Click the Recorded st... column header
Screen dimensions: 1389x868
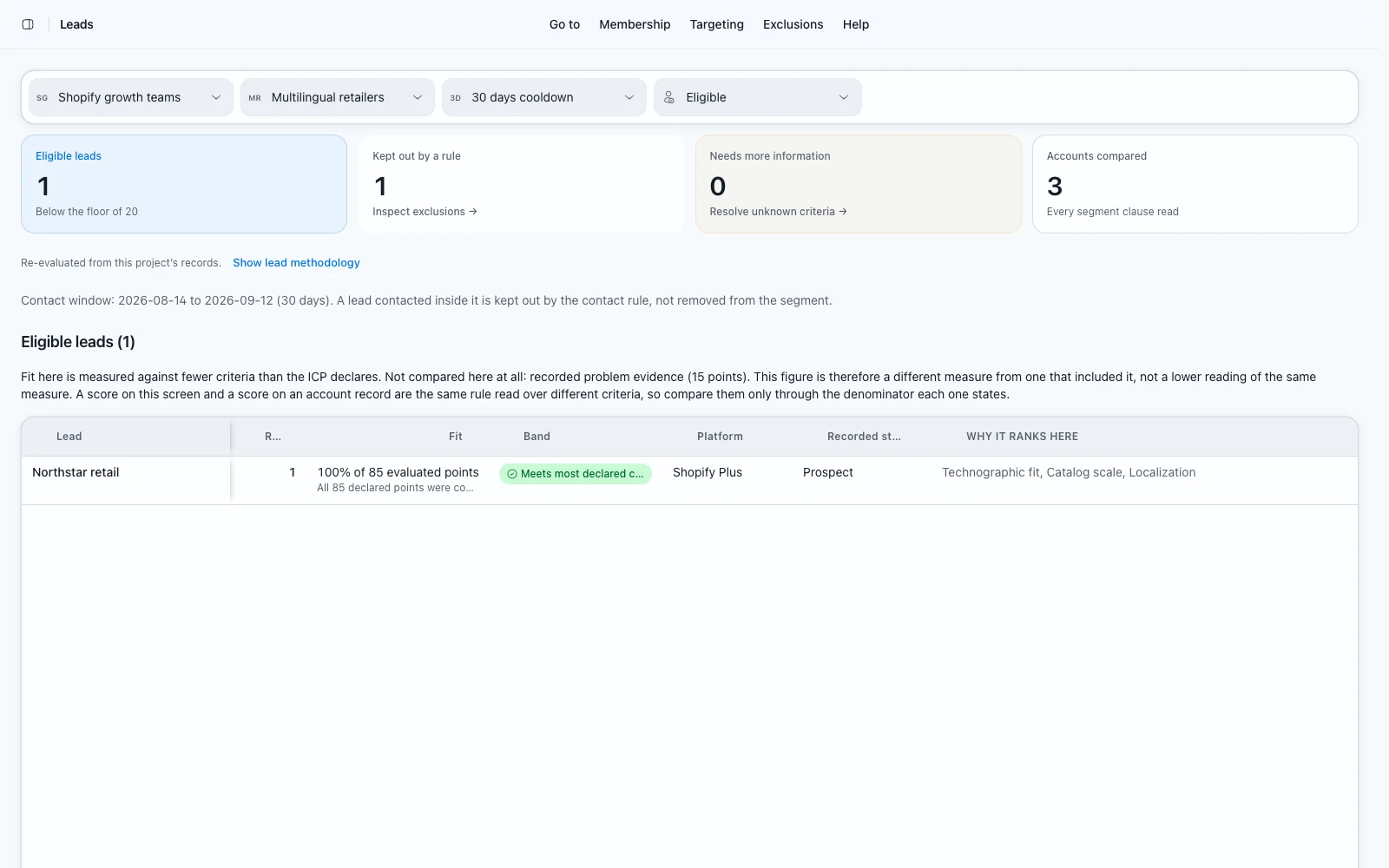(x=864, y=437)
